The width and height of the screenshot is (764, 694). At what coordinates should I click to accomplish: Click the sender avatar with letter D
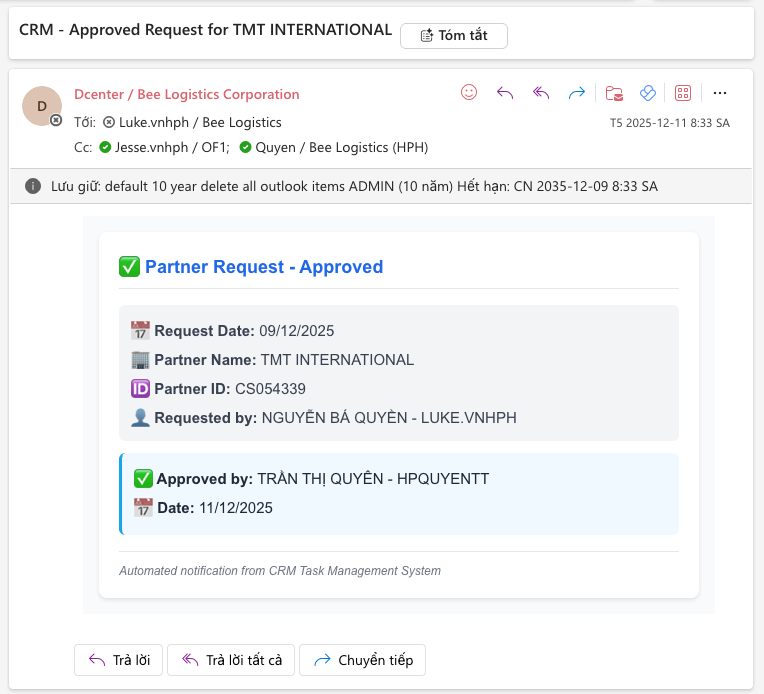coord(42,106)
